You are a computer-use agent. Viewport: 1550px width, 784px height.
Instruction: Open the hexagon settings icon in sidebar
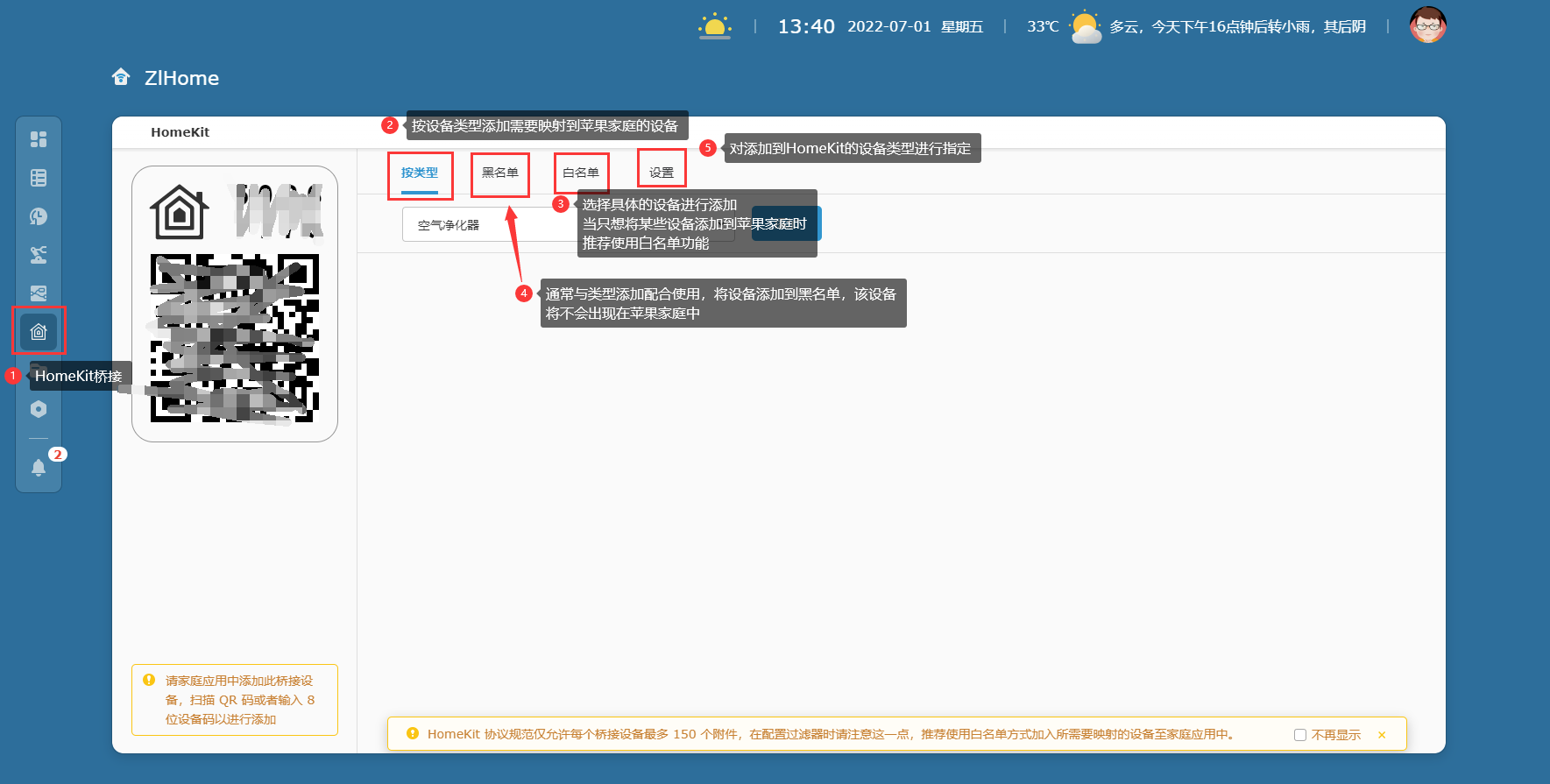click(39, 409)
